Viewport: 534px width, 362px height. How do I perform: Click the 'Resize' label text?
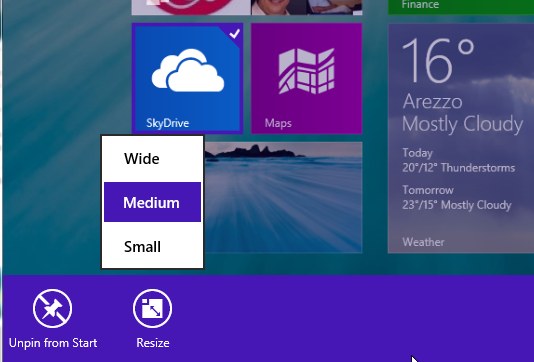tap(153, 343)
